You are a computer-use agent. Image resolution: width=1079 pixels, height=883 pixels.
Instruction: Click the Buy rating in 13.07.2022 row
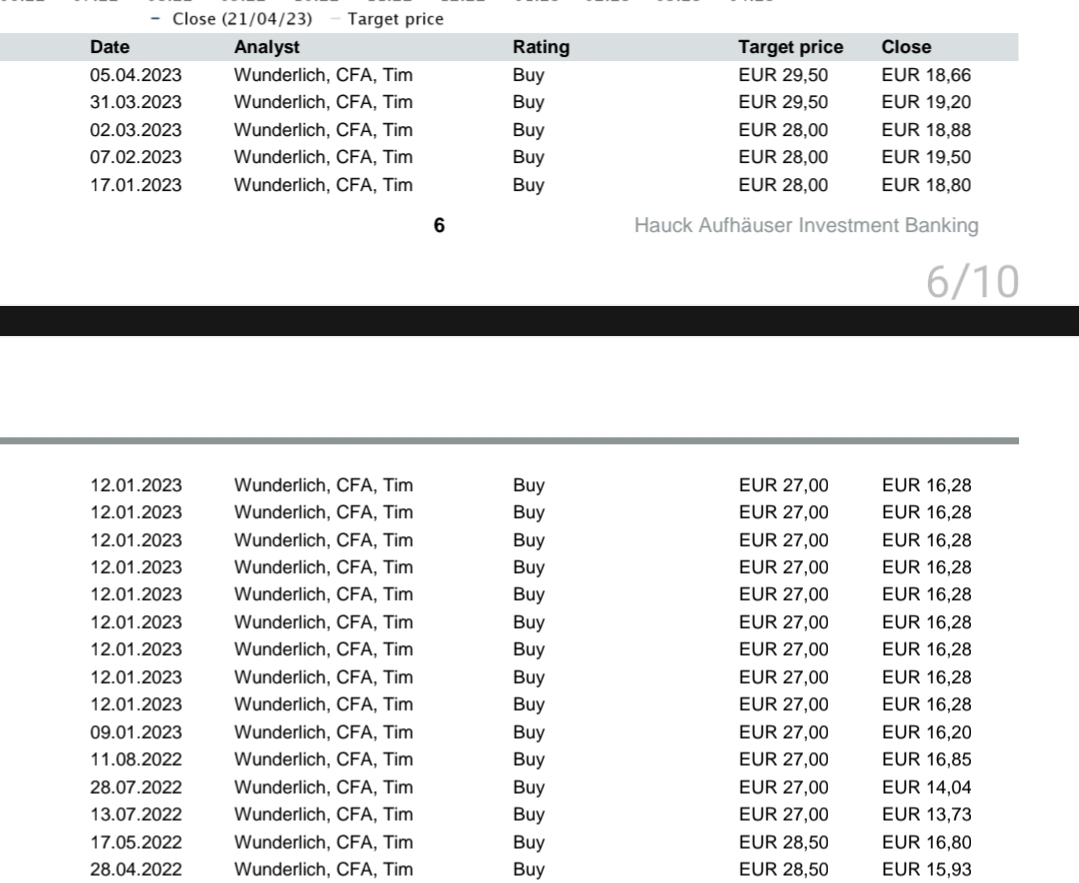pos(528,815)
